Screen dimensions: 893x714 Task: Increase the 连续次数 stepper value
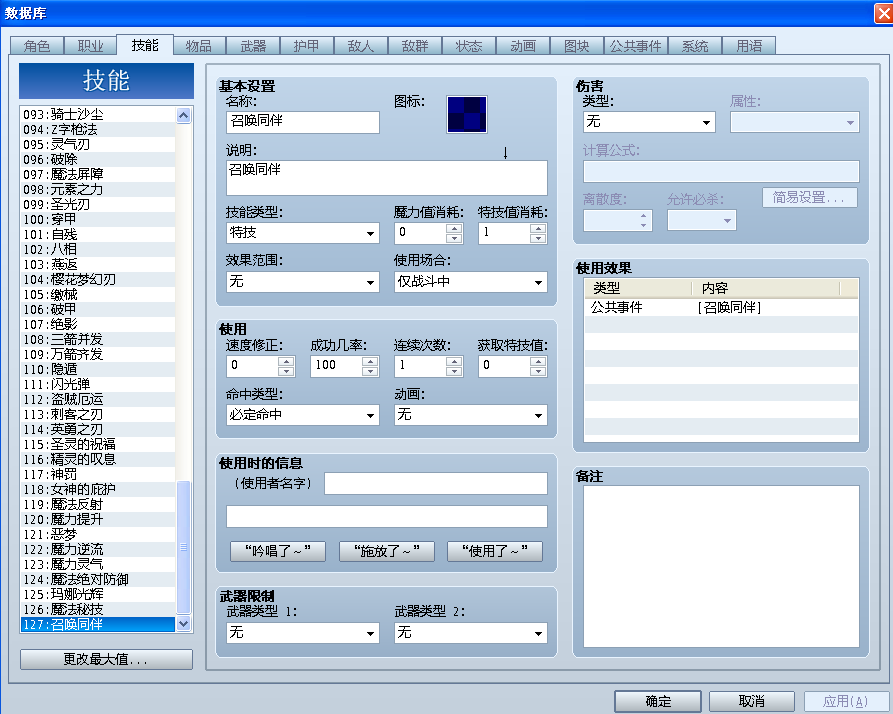click(454, 361)
